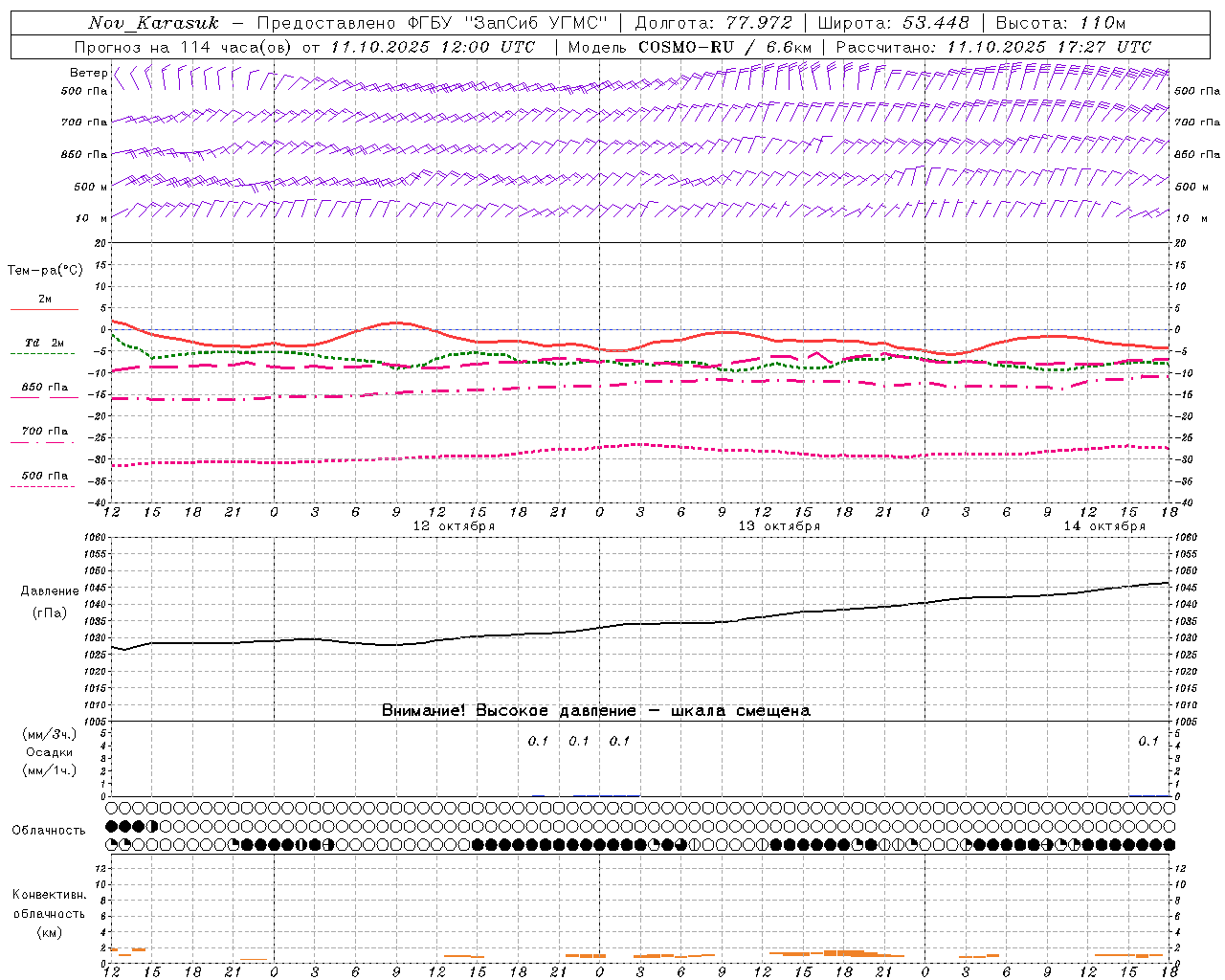Click the Тем-ра(°C) temperature axis title
This screenshot has height=980, width=1225.
45,271
